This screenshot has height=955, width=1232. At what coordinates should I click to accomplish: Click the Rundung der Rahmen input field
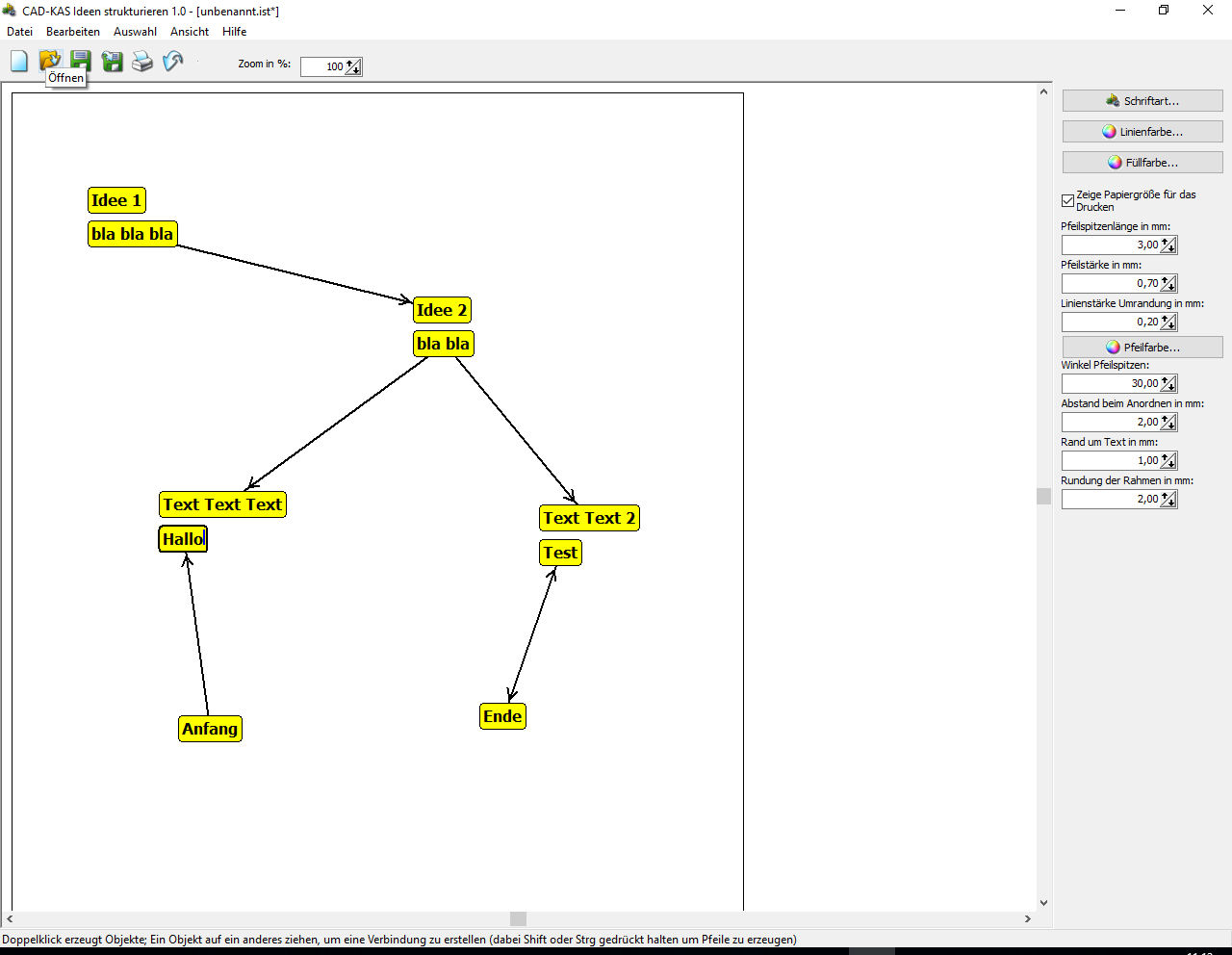[1110, 500]
